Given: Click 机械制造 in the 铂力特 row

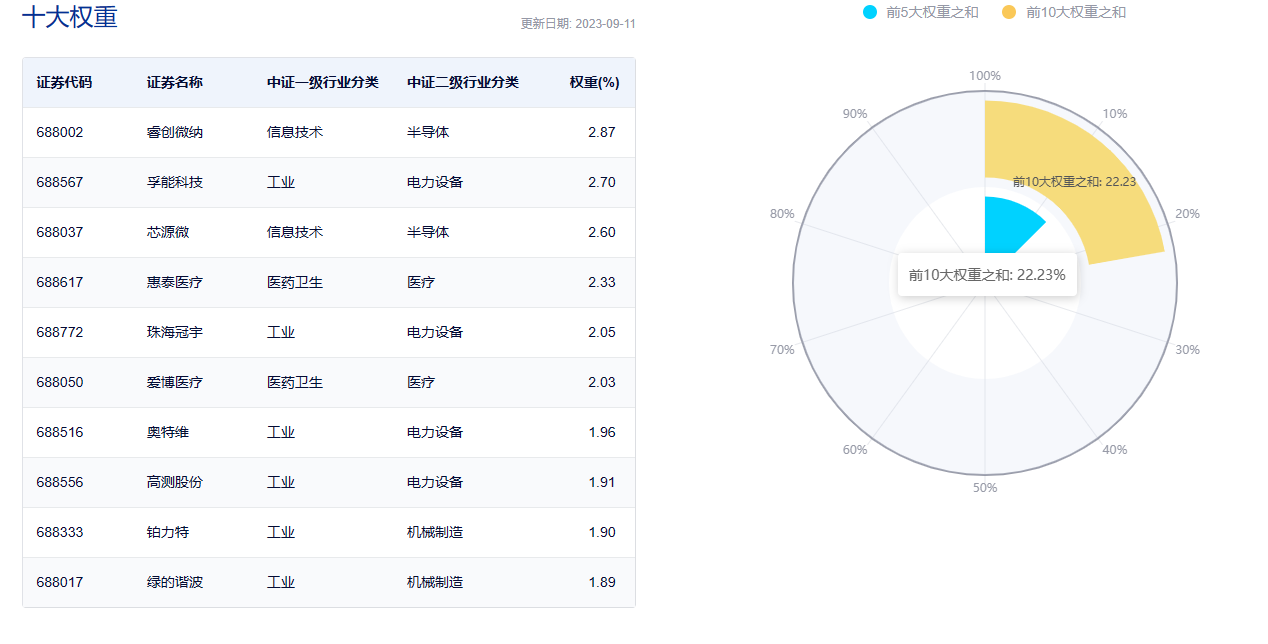Looking at the screenshot, I should coord(435,532).
